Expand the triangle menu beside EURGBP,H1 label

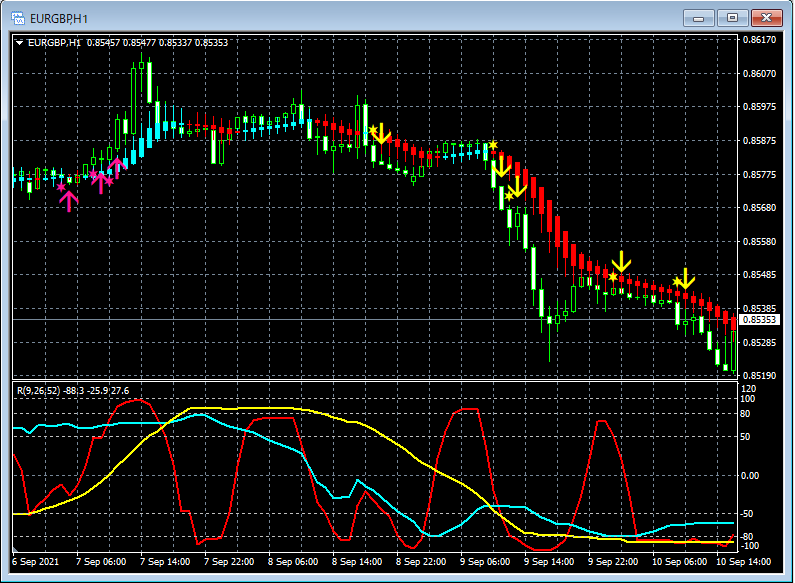tap(20, 42)
